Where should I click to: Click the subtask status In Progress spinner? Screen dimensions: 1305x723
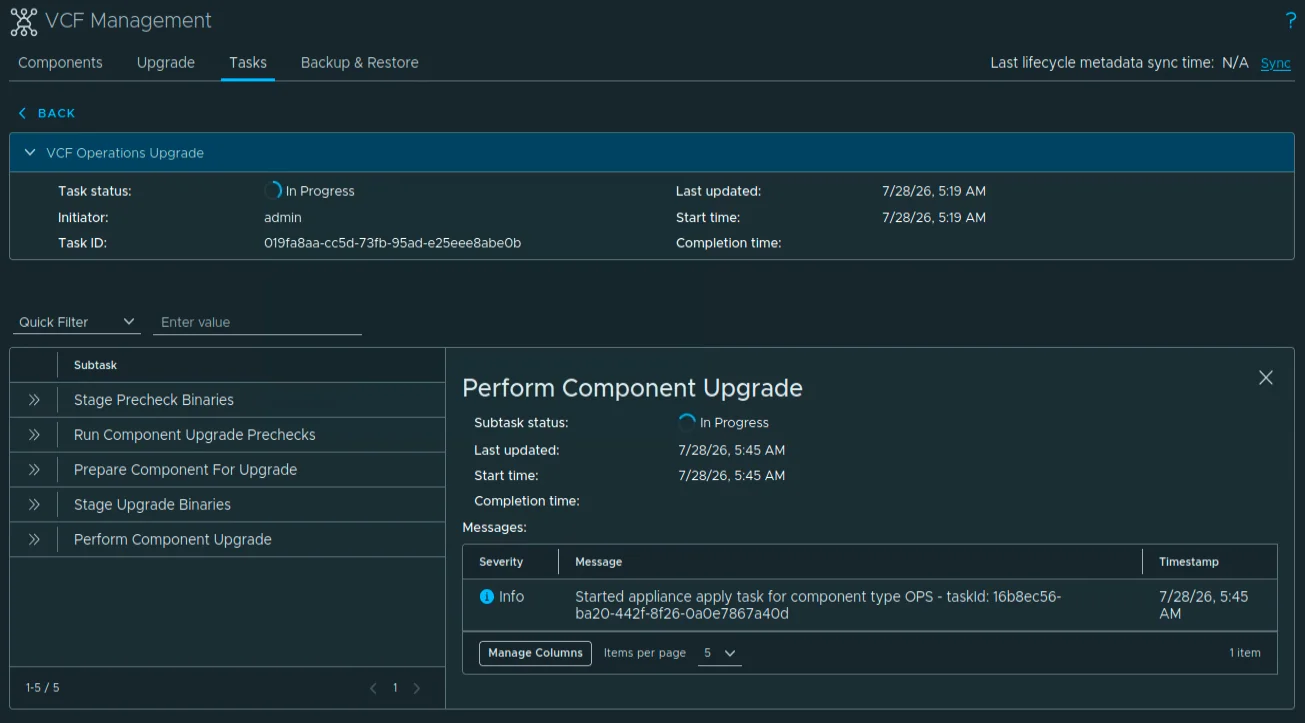(687, 422)
